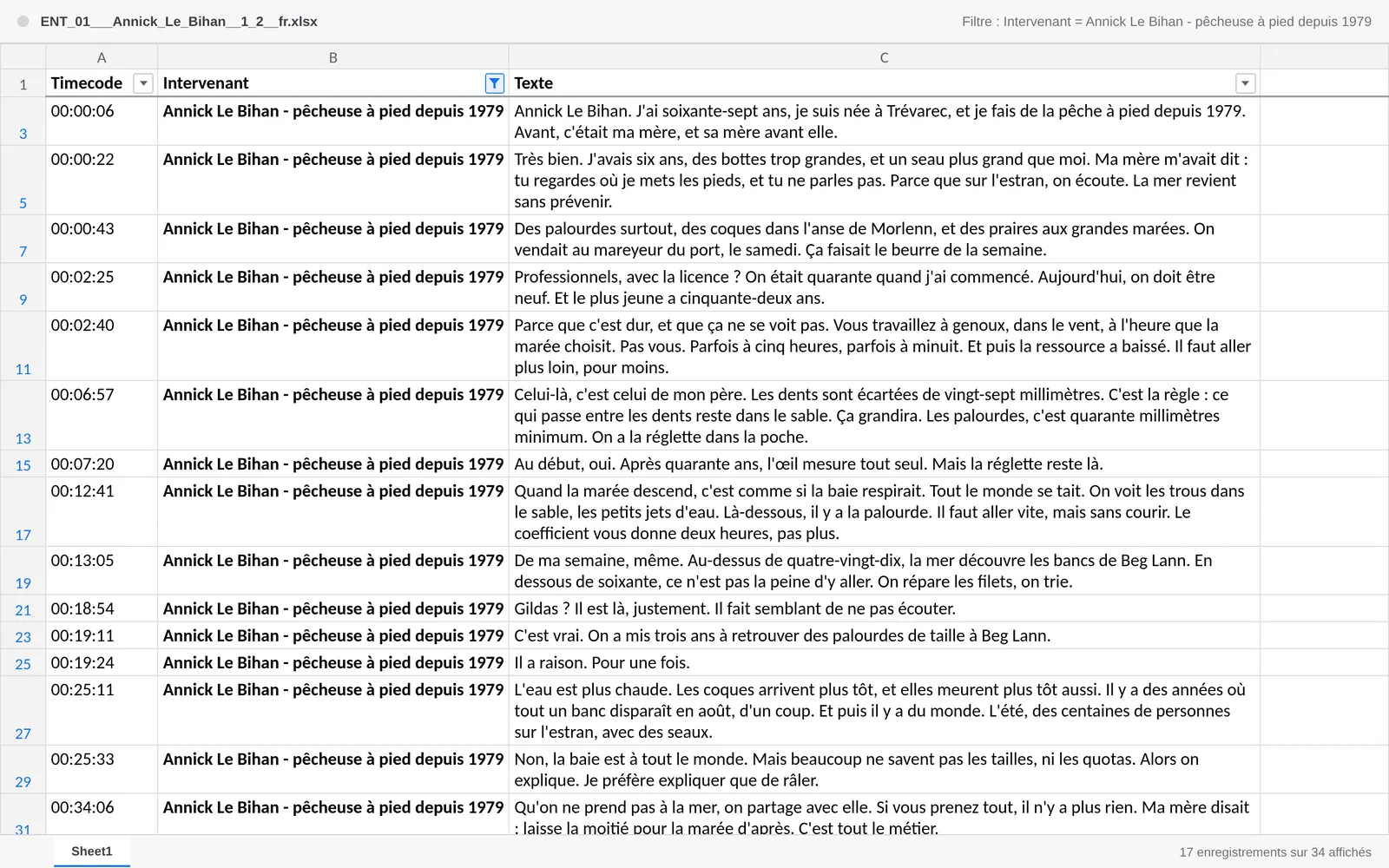Click Intervenant cell in the 00:18:54 row
Screen dimensions: 1389x868
(x=333, y=608)
